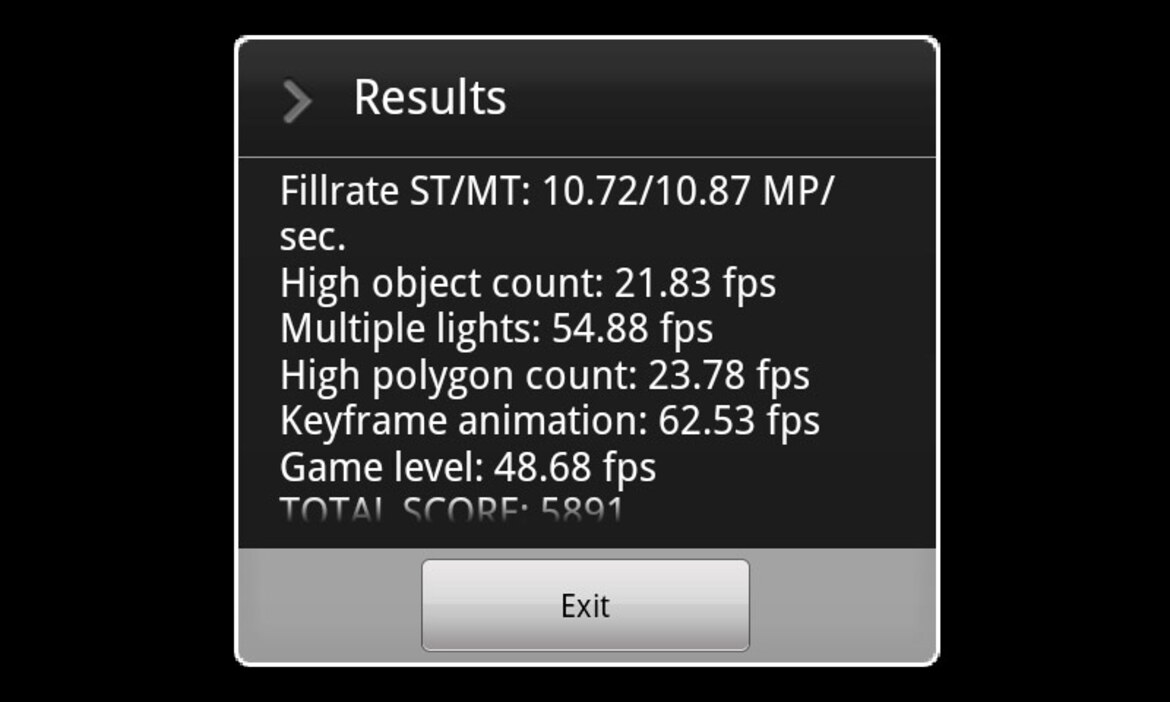Select the Results dialog title text
Image resolution: width=1170 pixels, height=702 pixels.
(430, 97)
